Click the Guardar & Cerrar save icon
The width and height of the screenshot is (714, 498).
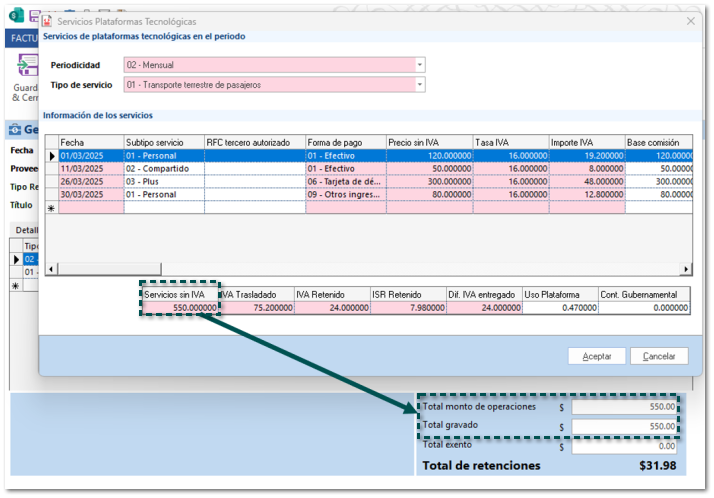pos(24,67)
